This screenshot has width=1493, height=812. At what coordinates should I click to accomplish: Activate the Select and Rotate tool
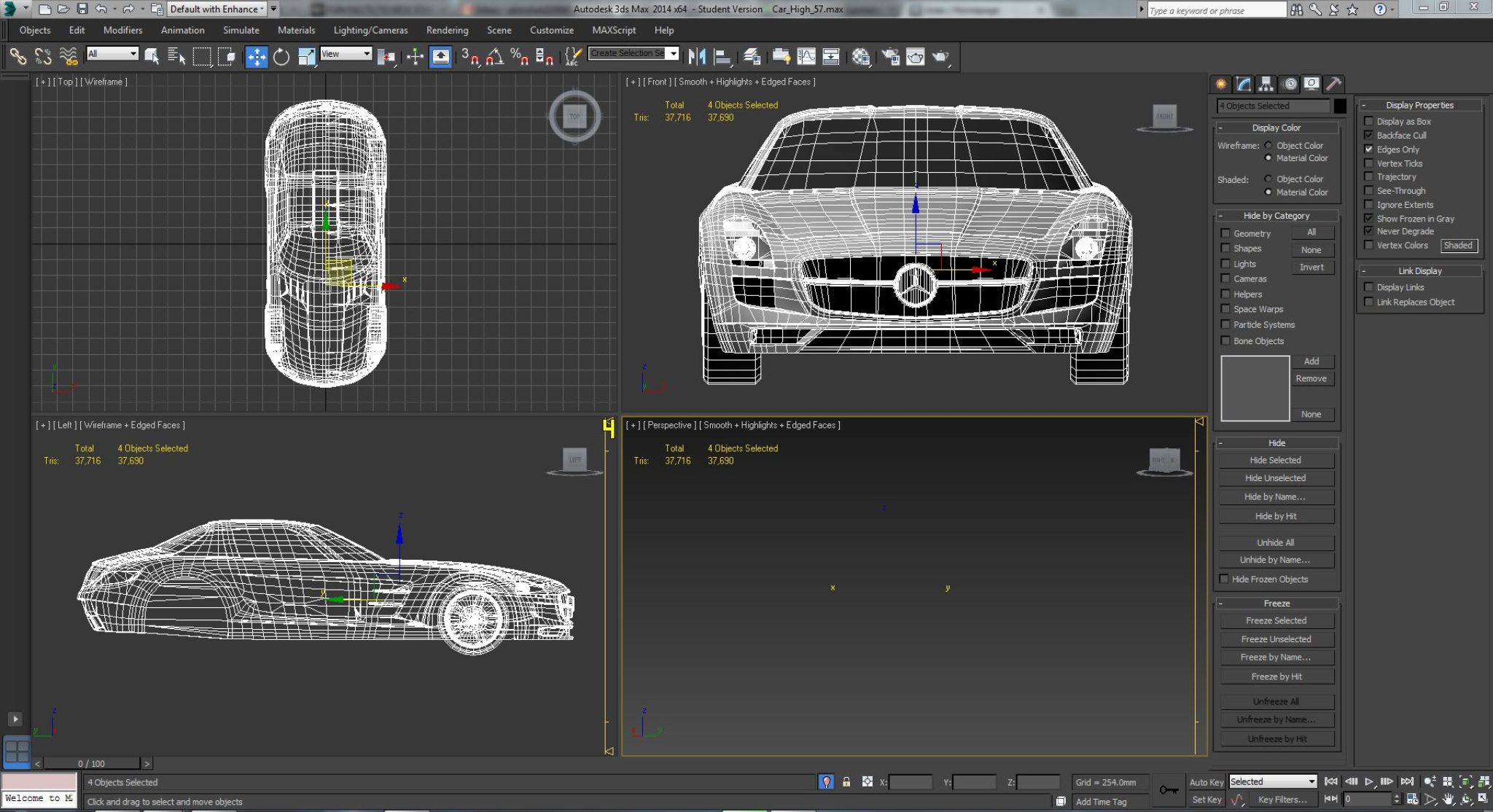pyautogui.click(x=282, y=56)
